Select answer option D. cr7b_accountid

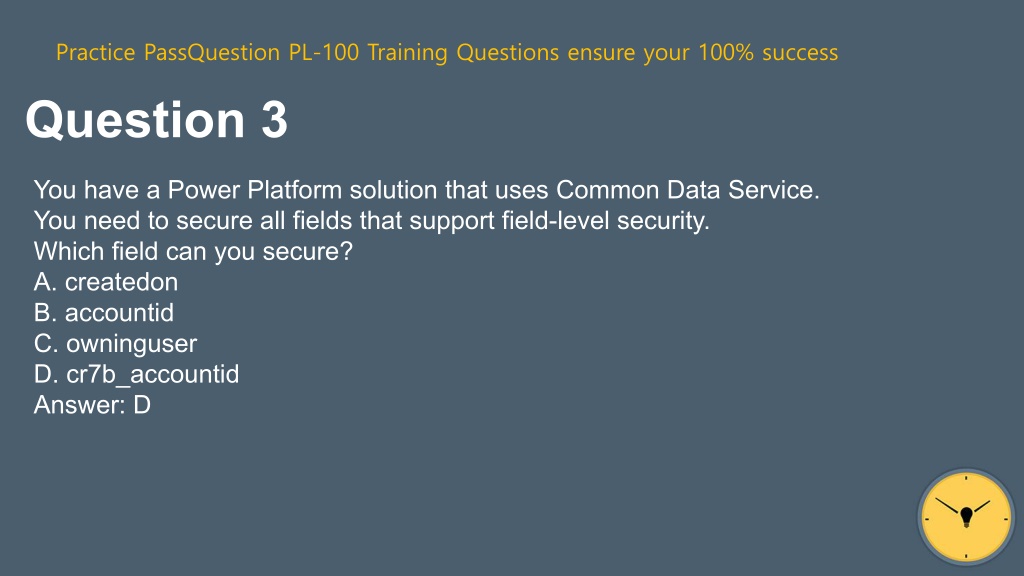pos(136,374)
